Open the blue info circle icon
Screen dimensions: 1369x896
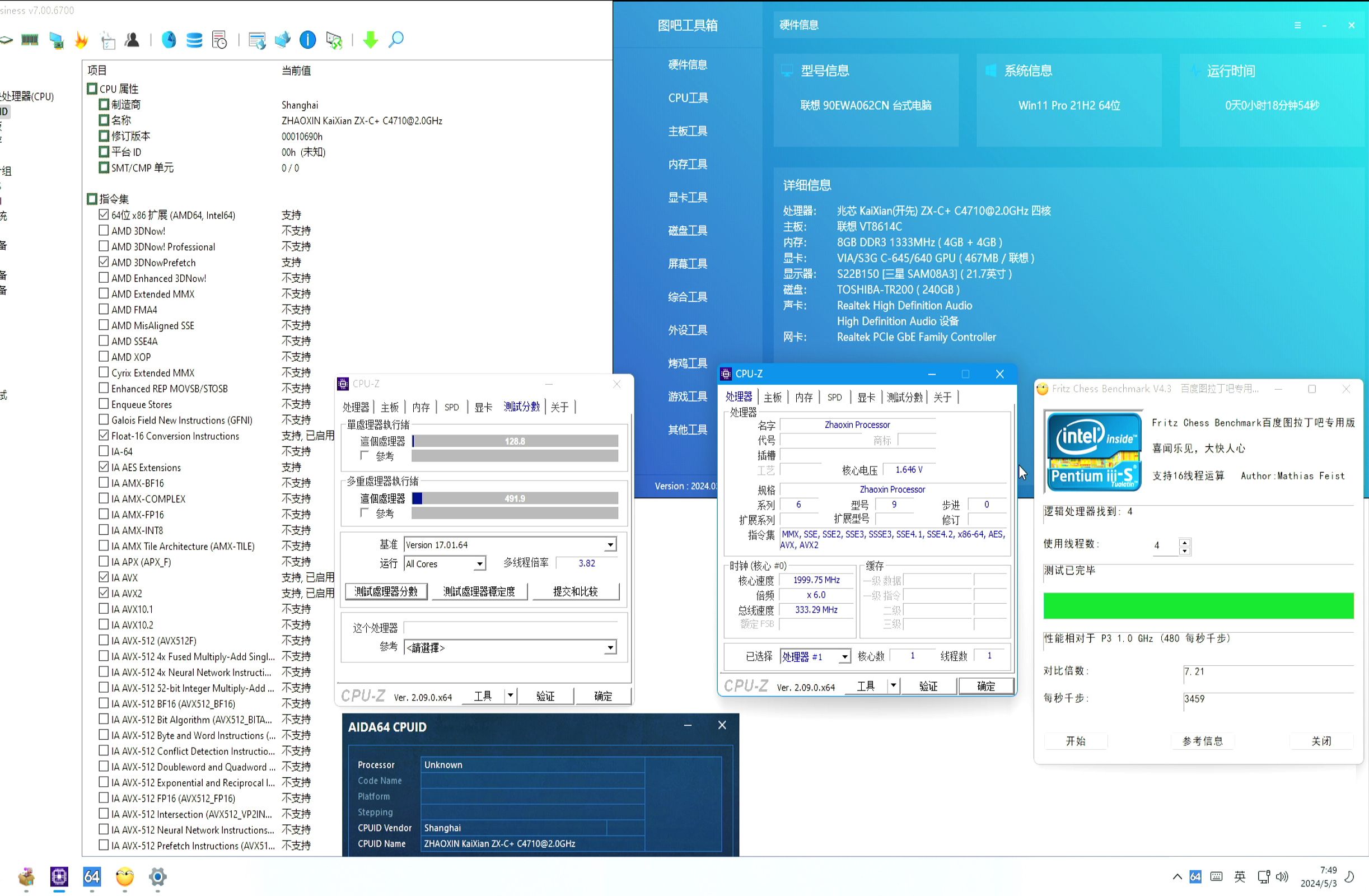tap(309, 40)
